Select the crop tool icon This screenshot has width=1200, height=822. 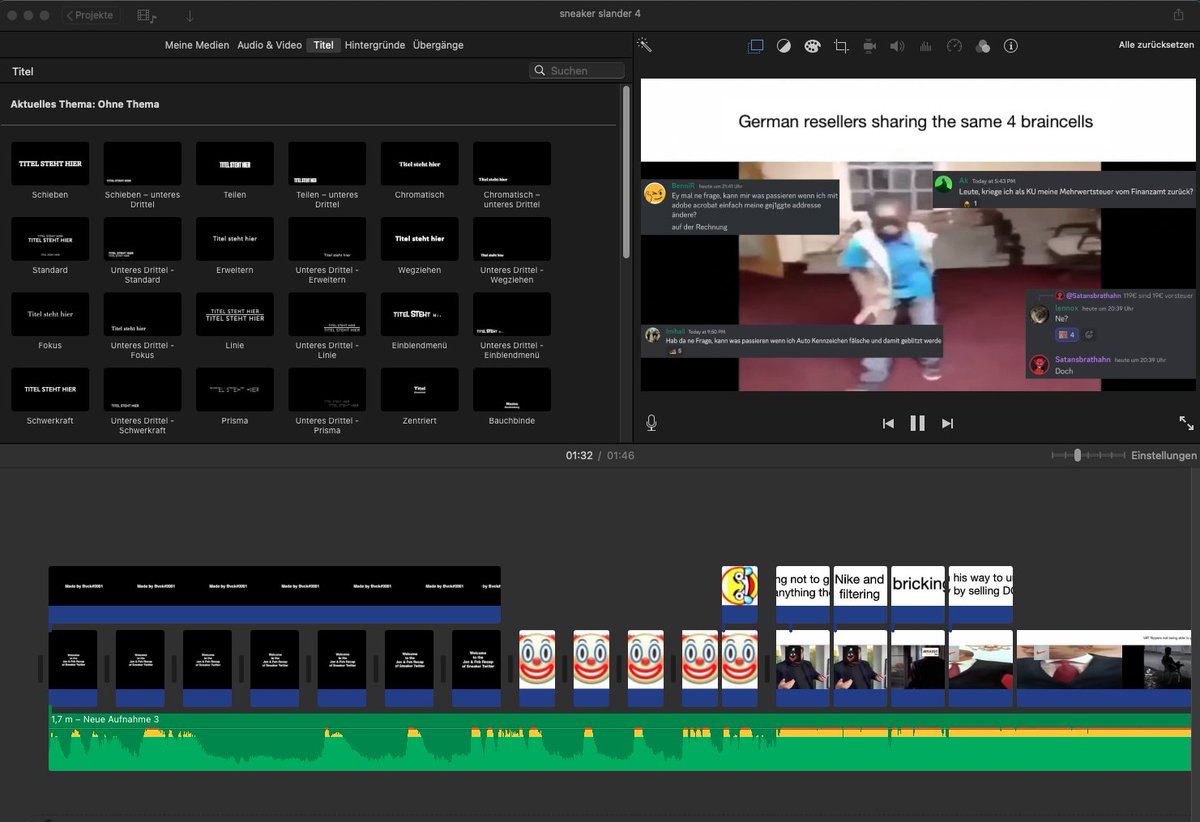pyautogui.click(x=841, y=46)
